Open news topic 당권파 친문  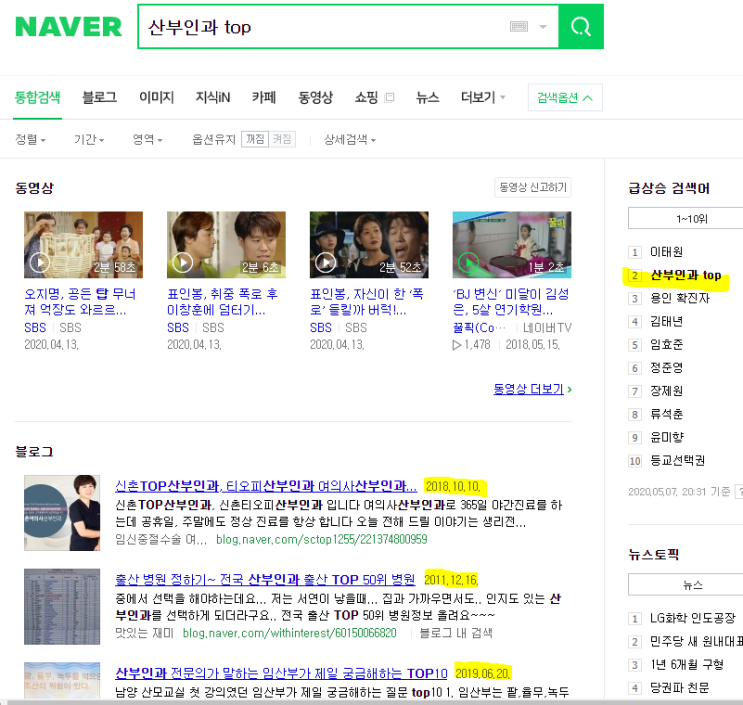[x=680, y=688]
